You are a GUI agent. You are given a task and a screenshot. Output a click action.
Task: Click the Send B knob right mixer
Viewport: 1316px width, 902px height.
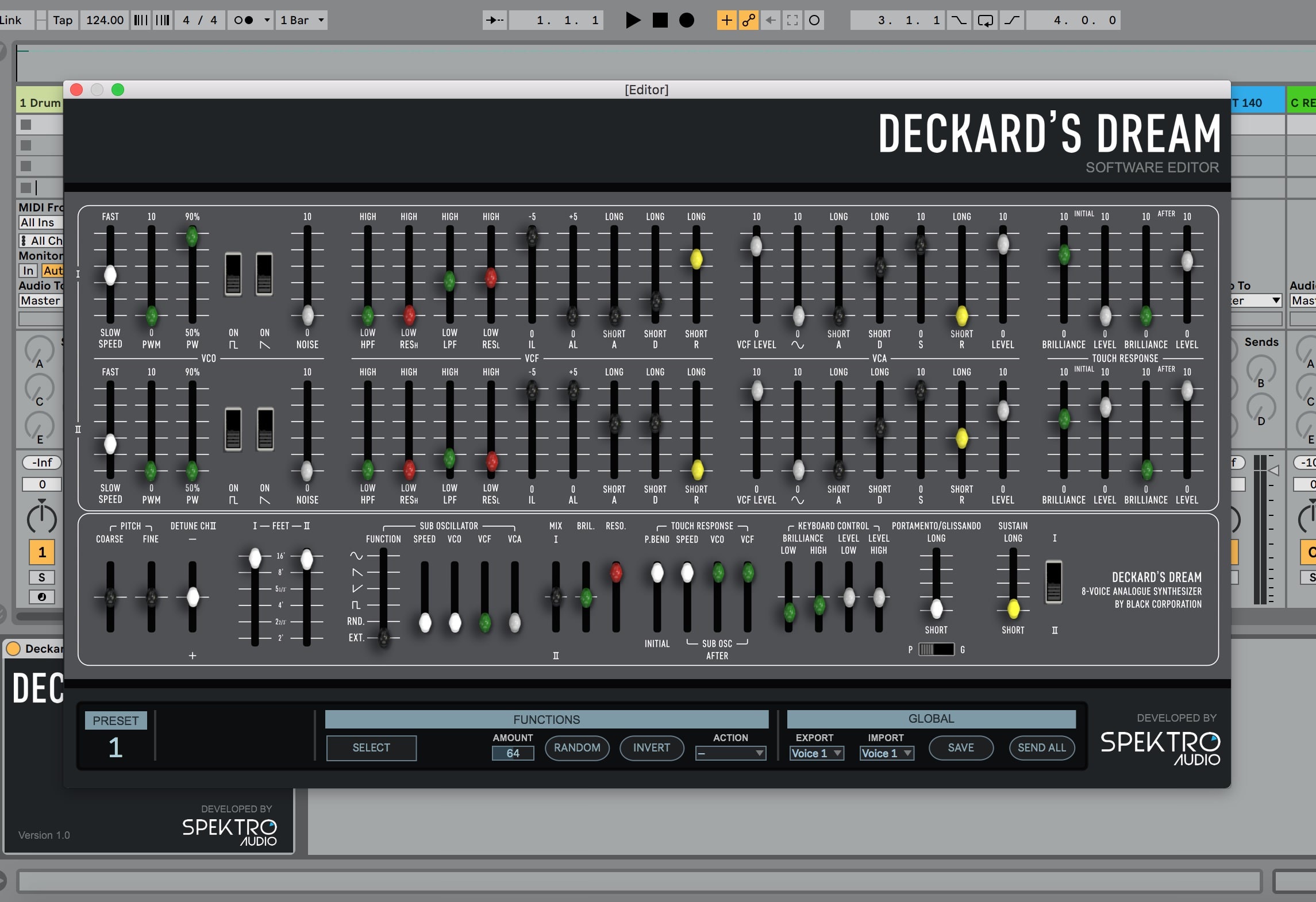(1261, 370)
